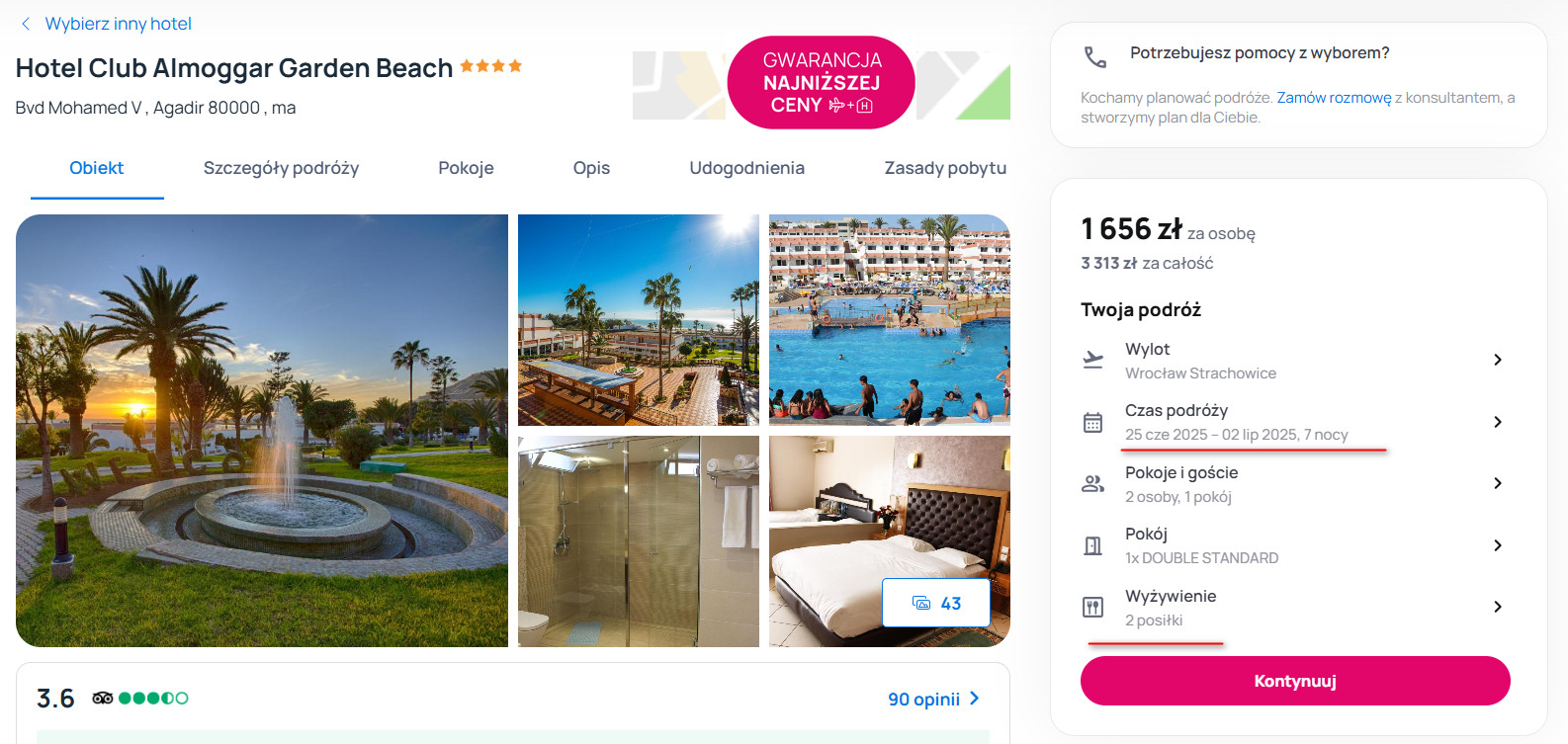Go back via Wybierz inny hotel arrow
The height and width of the screenshot is (744, 1568).
click(26, 24)
